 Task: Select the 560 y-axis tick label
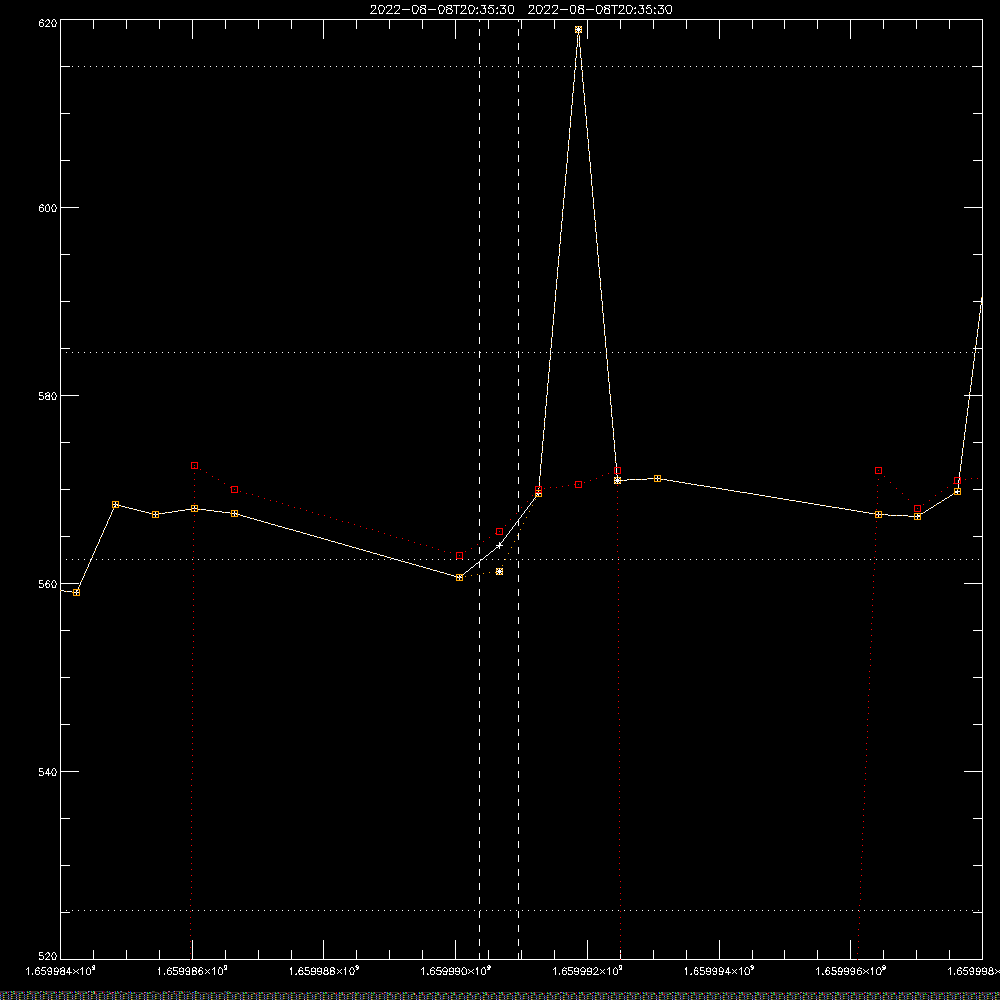[48, 584]
